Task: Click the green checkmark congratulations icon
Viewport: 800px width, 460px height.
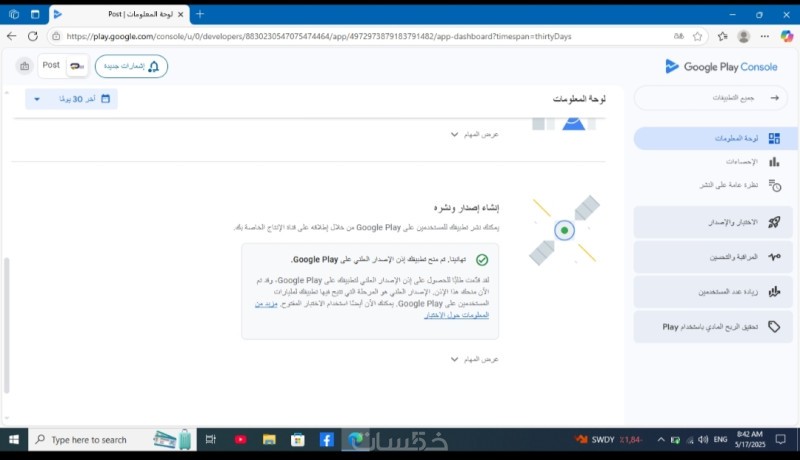Action: pyautogui.click(x=482, y=260)
